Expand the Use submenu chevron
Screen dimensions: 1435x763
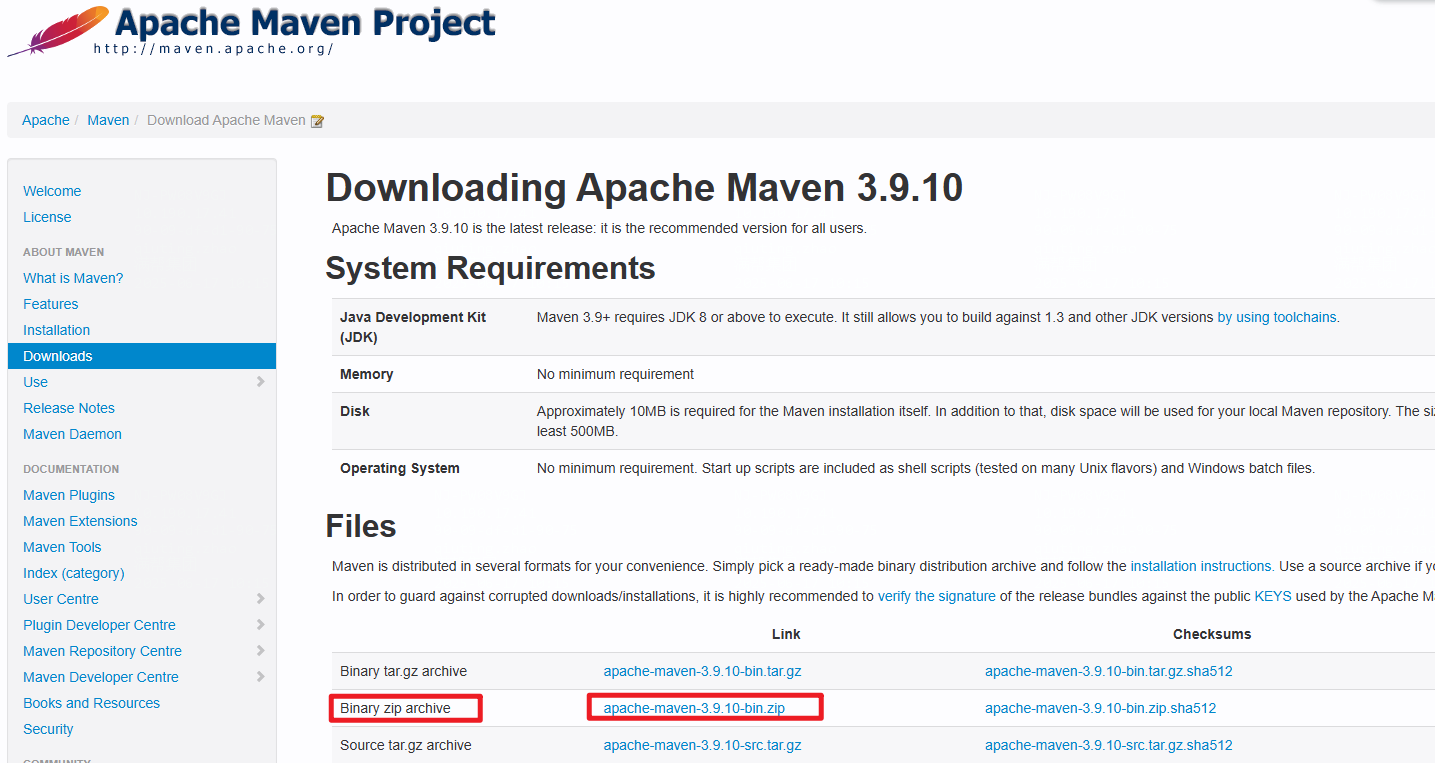pyautogui.click(x=260, y=382)
